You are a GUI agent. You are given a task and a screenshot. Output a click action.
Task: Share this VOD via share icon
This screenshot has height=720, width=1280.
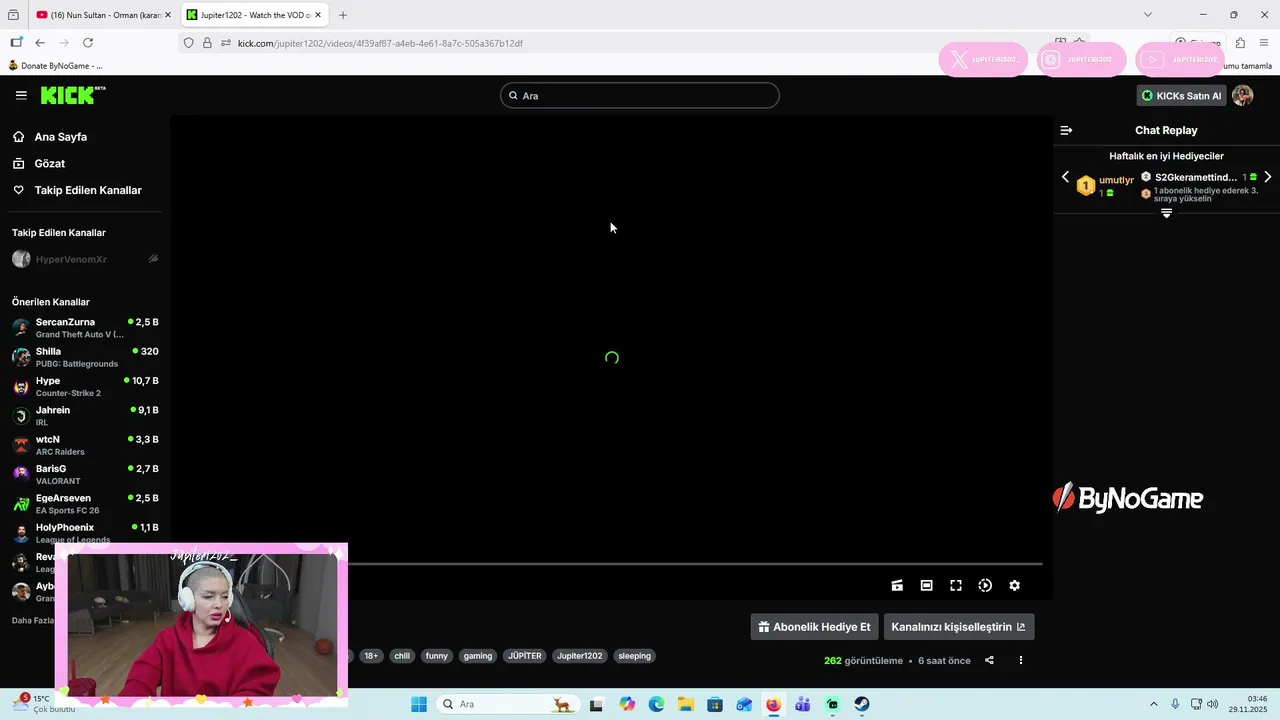pos(989,660)
